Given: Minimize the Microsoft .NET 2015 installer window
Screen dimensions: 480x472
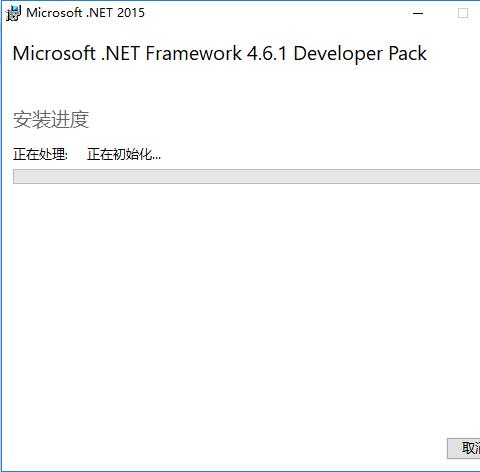Looking at the screenshot, I should (x=418, y=13).
